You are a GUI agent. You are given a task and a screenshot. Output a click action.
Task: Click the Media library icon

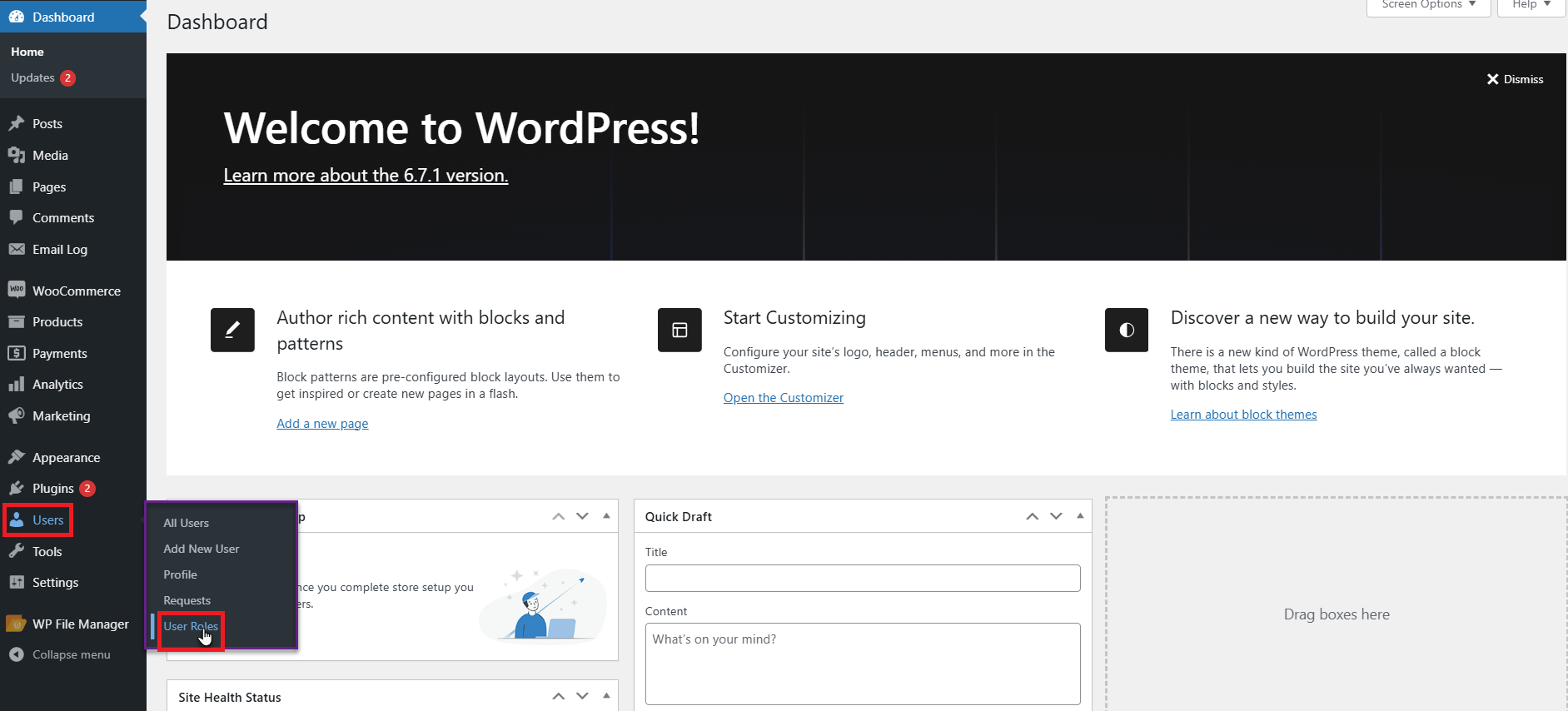(x=17, y=155)
